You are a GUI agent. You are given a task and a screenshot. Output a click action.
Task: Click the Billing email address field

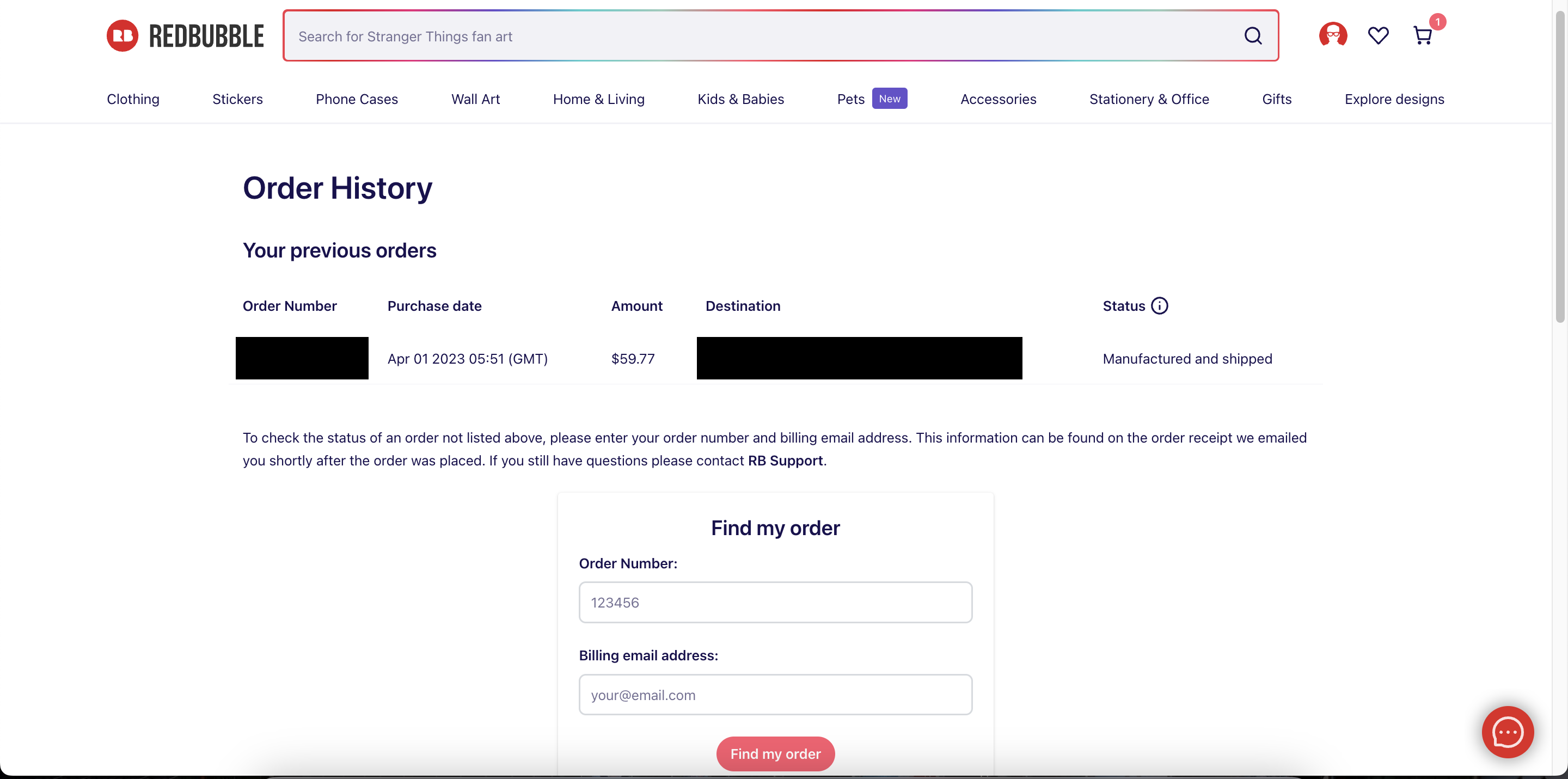[x=775, y=695]
